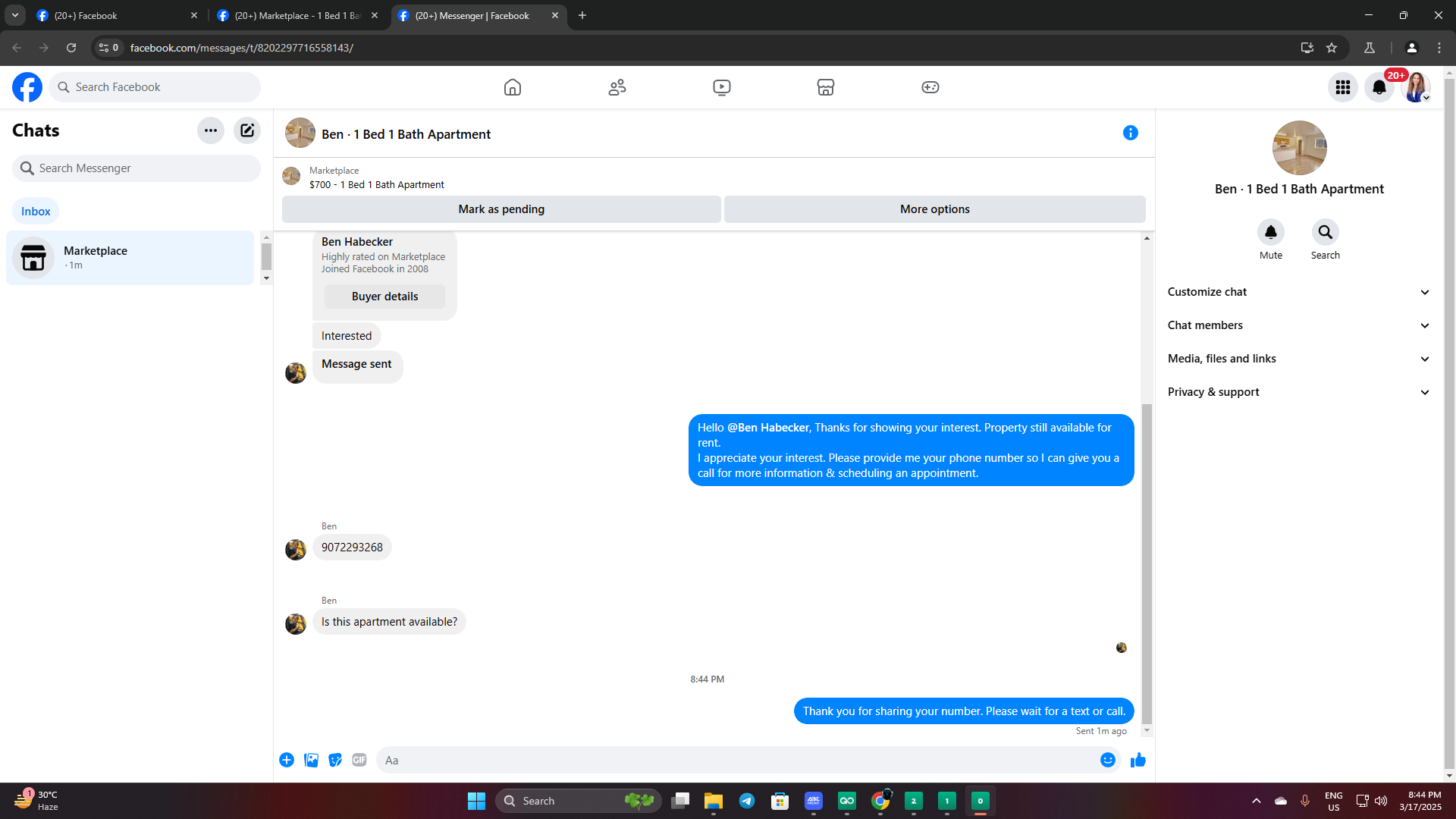Open File Explorer from the taskbar
Screen dimensions: 1456x819
(714, 801)
